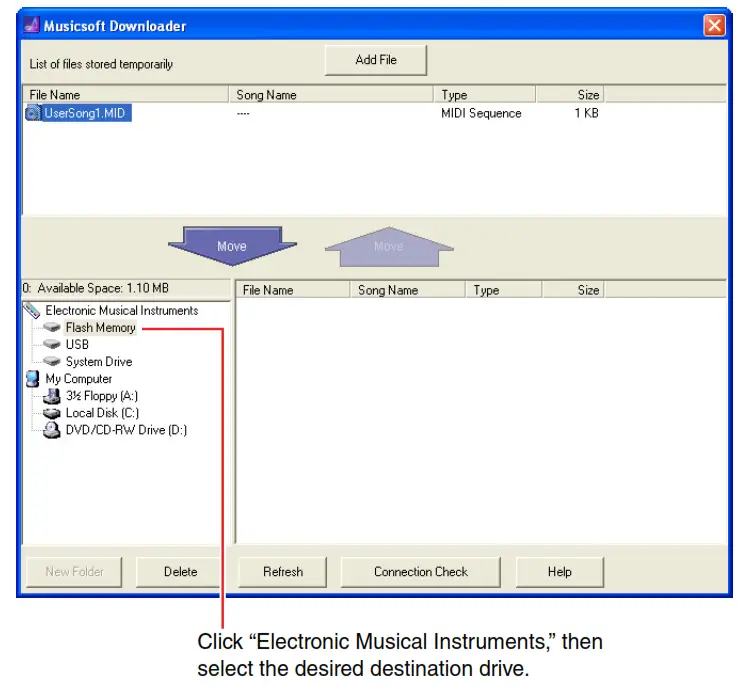Image resolution: width=754 pixels, height=686 pixels.
Task: Close the Musicsoft Downloader window
Action: (x=714, y=25)
